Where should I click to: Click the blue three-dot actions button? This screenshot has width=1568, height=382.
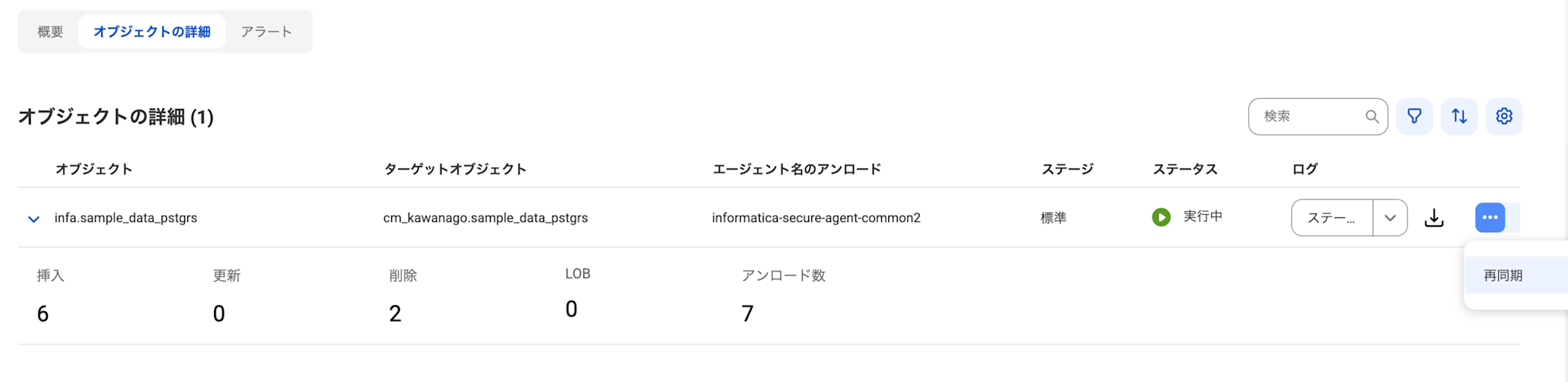click(x=1490, y=217)
